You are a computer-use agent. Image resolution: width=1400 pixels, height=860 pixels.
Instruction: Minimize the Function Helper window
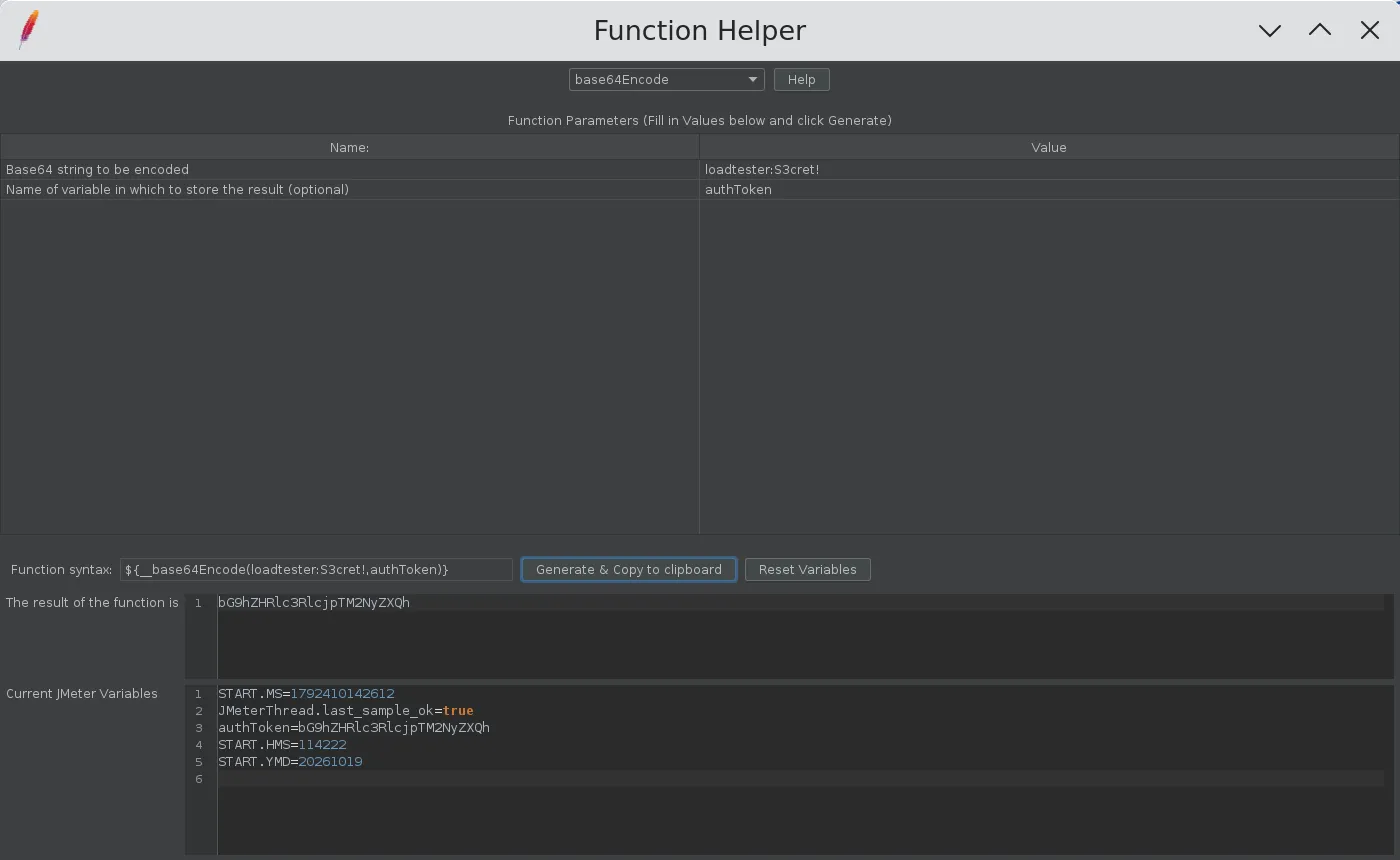(1270, 31)
